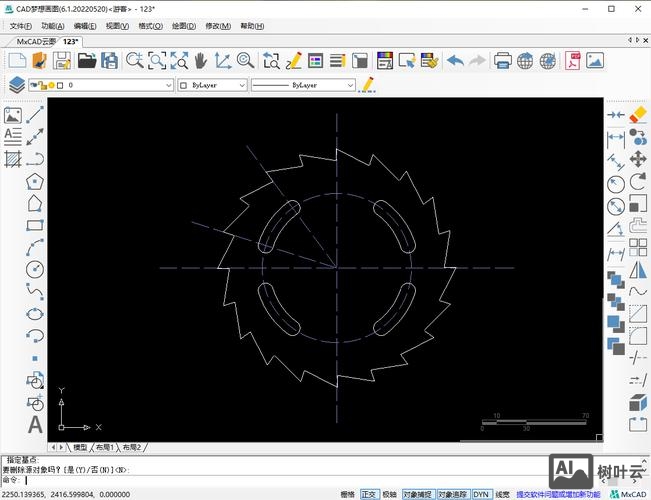Screen dimensions: 651x500
Task: Toggle the 栅格 grid button
Action: coord(348,494)
